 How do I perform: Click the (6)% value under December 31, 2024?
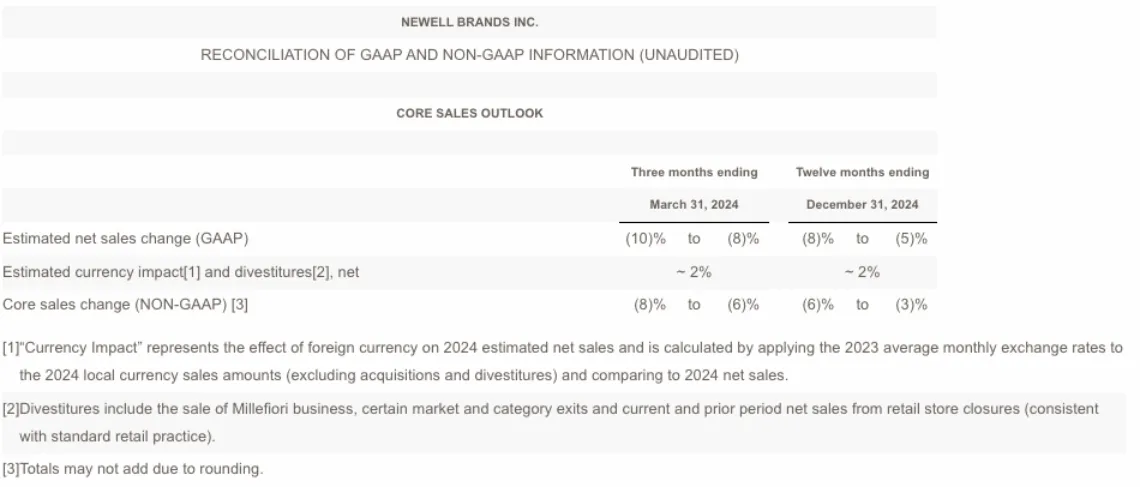coord(817,305)
